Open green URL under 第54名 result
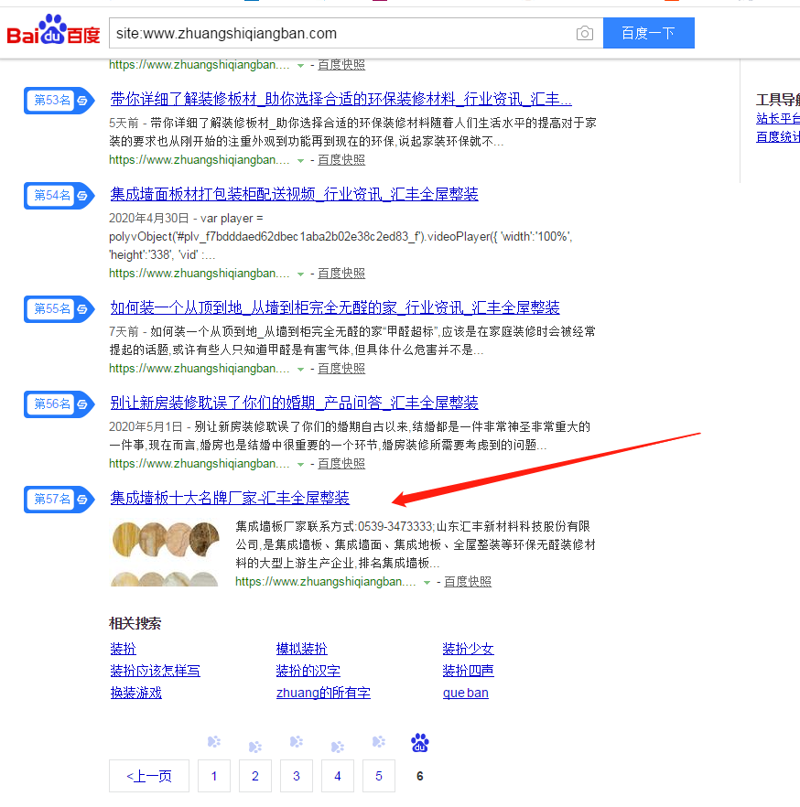This screenshot has height=807, width=800. (199, 273)
